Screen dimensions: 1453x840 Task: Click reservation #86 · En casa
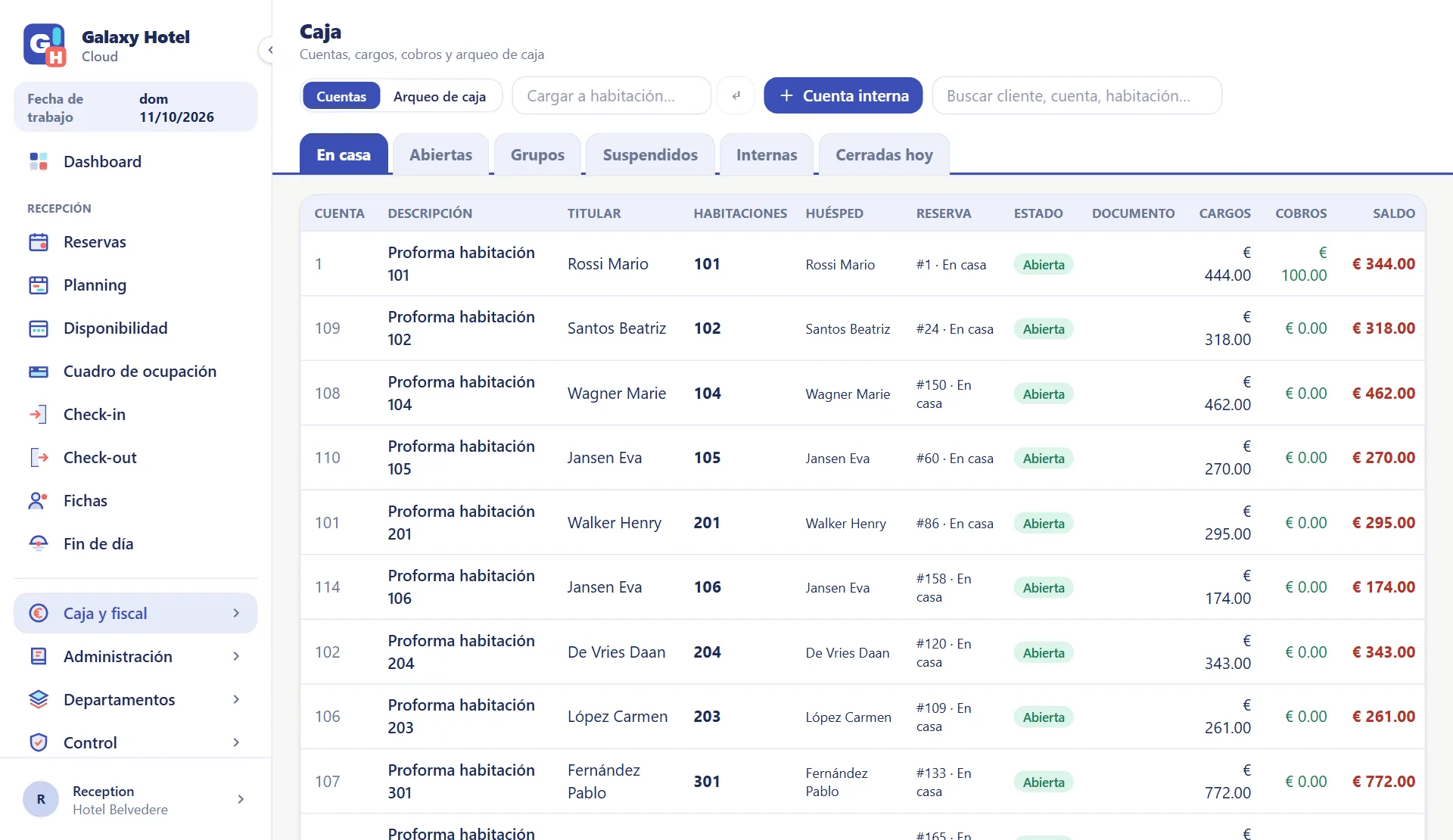coord(954,523)
